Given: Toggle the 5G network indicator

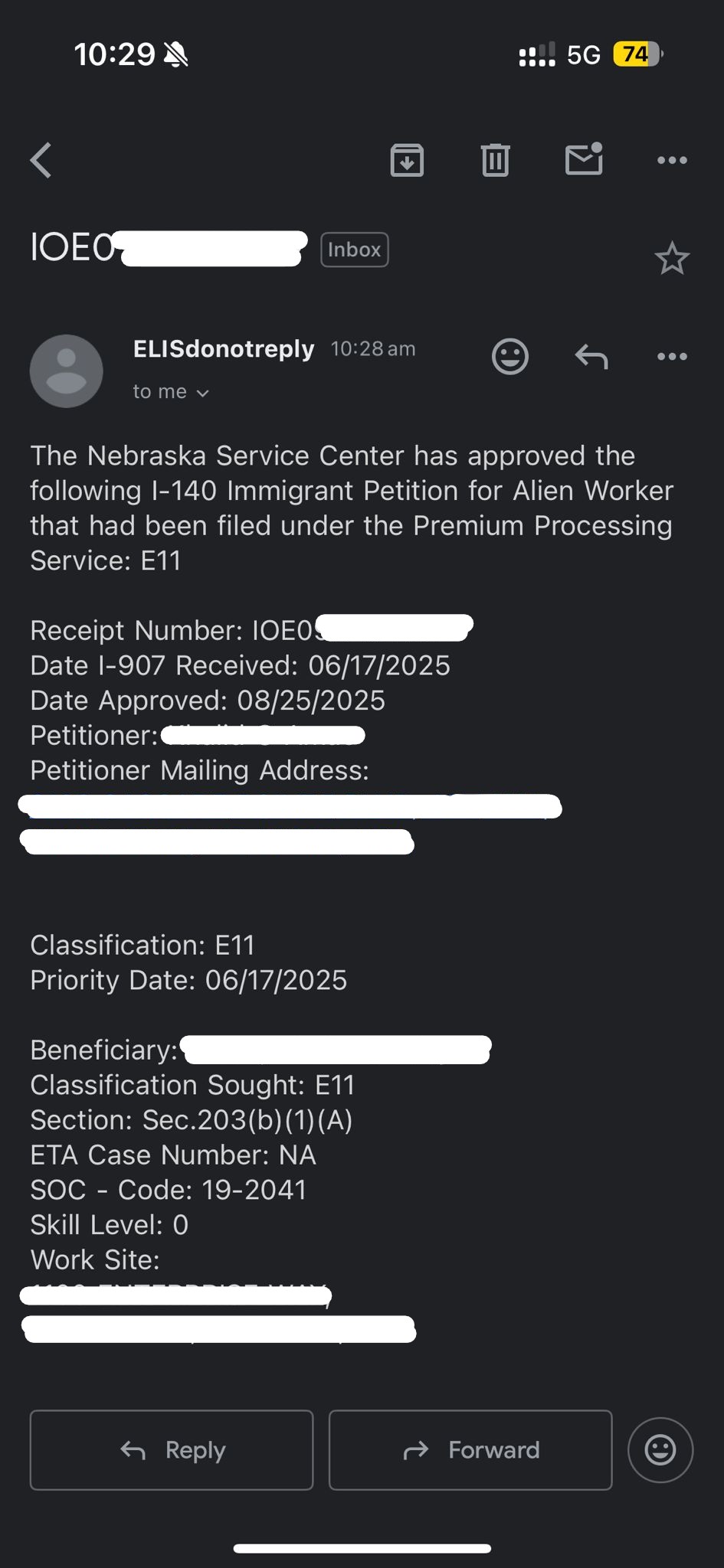Looking at the screenshot, I should pyautogui.click(x=584, y=54).
